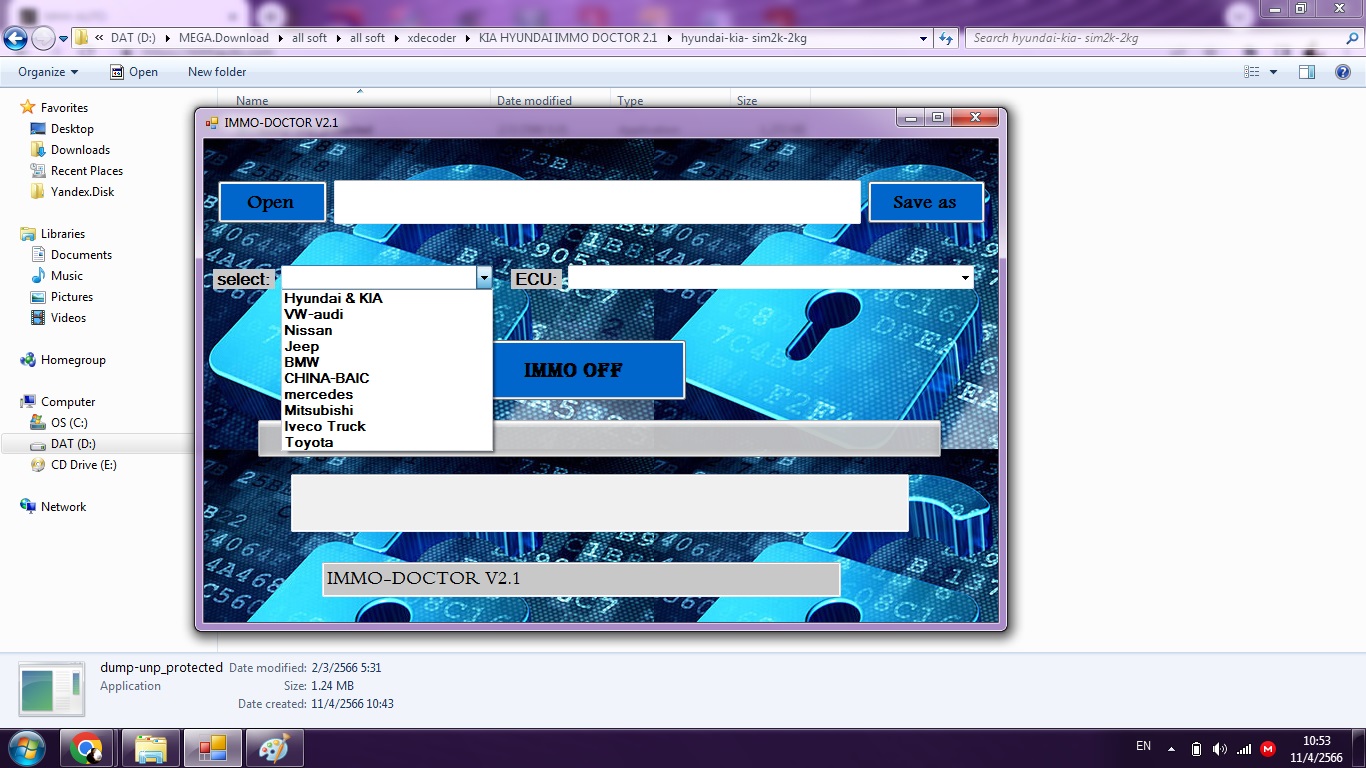Click the refresh button beside address bar

click(x=947, y=38)
